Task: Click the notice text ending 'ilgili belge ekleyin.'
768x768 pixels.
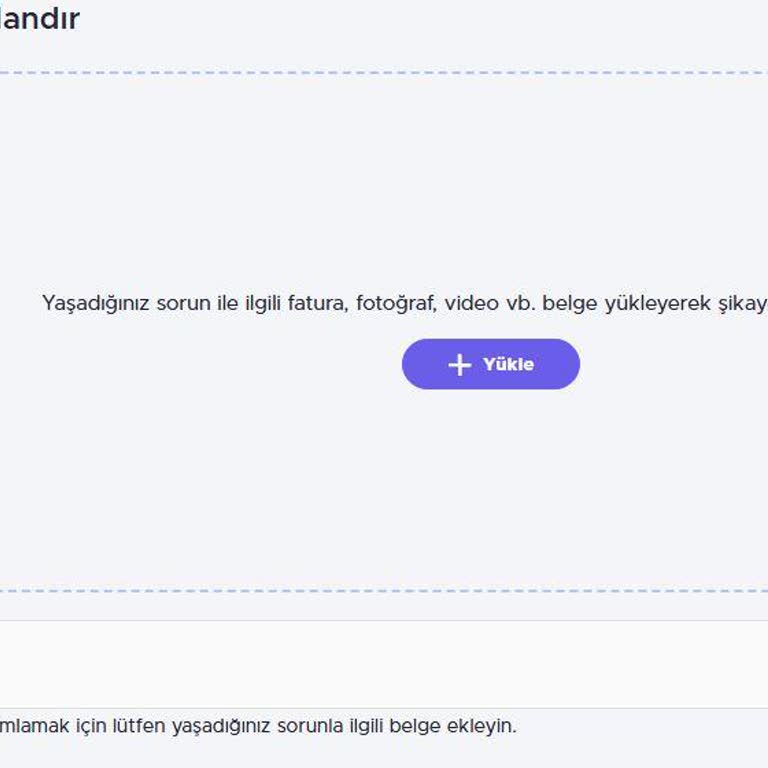Action: [x=258, y=726]
